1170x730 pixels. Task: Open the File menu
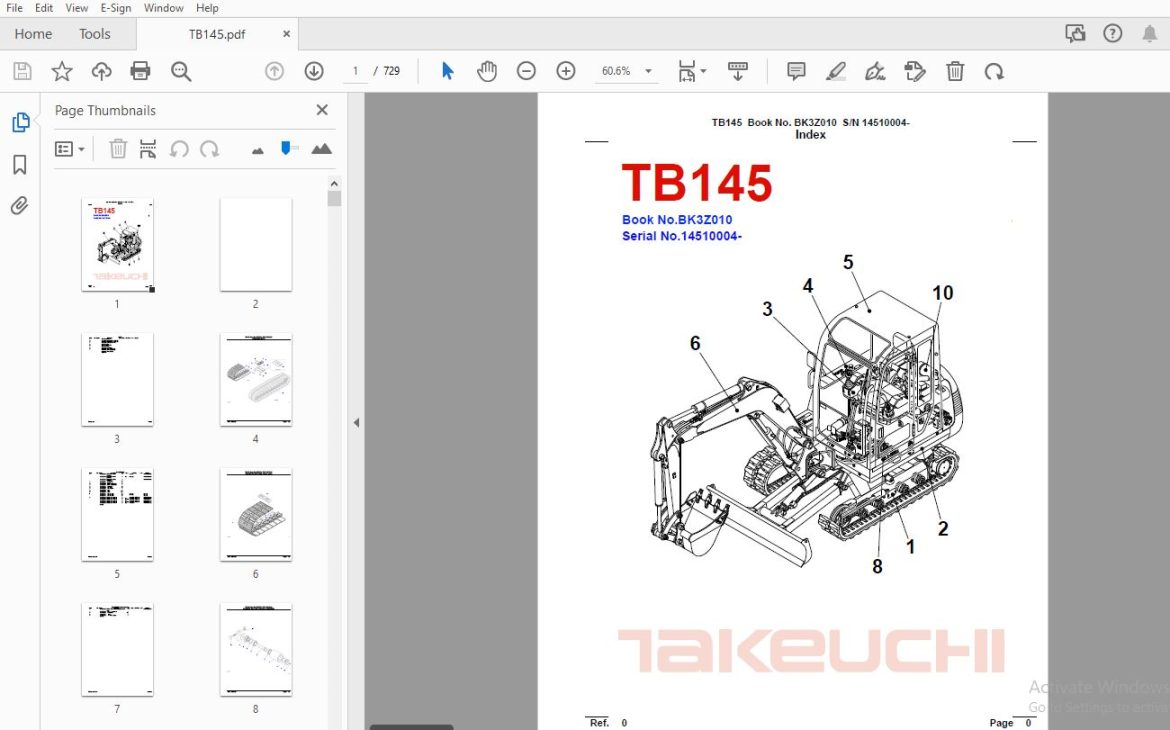(14, 8)
